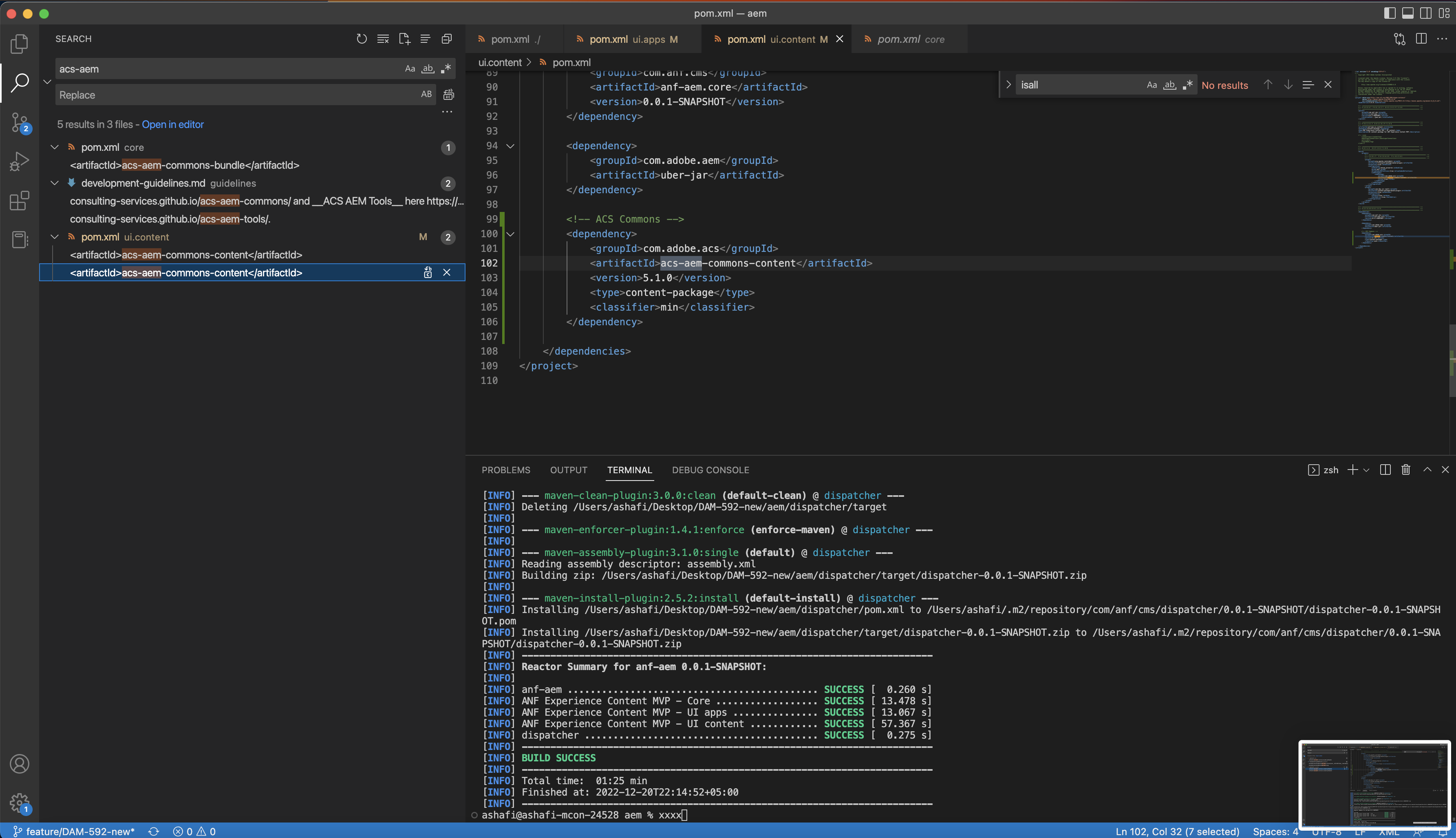Click the Open in editor link
This screenshot has height=838, width=1456.
(173, 124)
